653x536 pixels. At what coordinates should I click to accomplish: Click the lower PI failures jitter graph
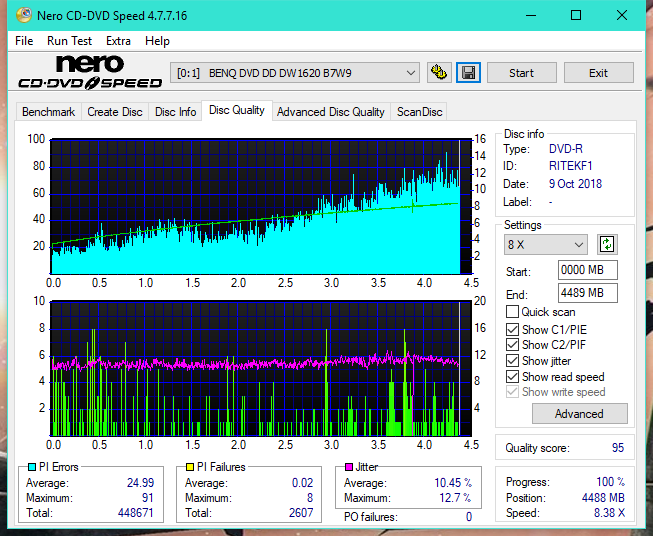(261, 368)
